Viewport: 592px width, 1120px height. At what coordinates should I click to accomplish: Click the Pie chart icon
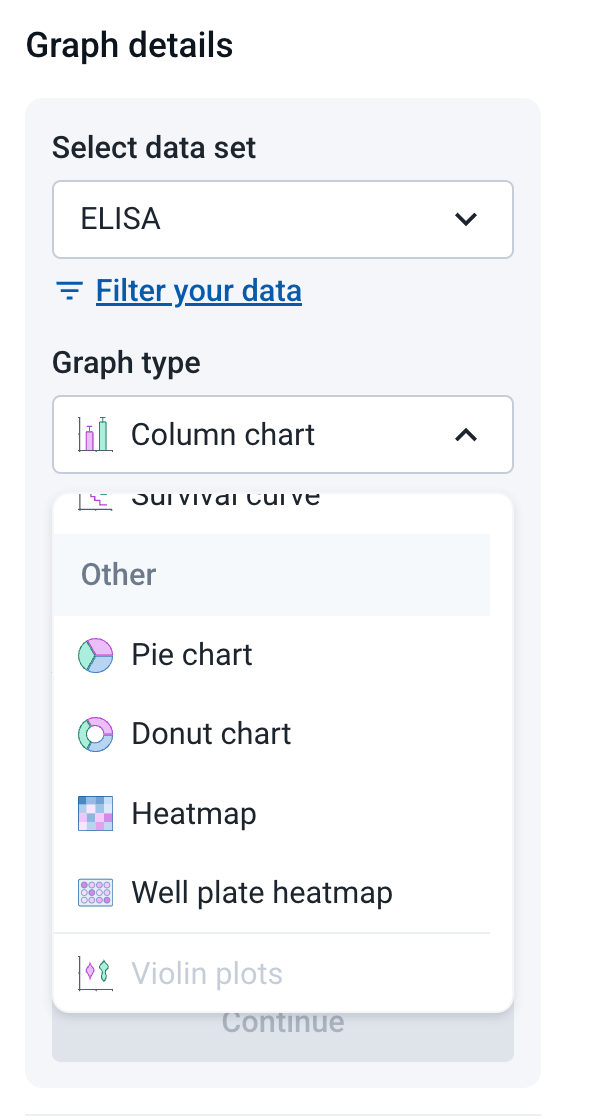pyautogui.click(x=95, y=655)
